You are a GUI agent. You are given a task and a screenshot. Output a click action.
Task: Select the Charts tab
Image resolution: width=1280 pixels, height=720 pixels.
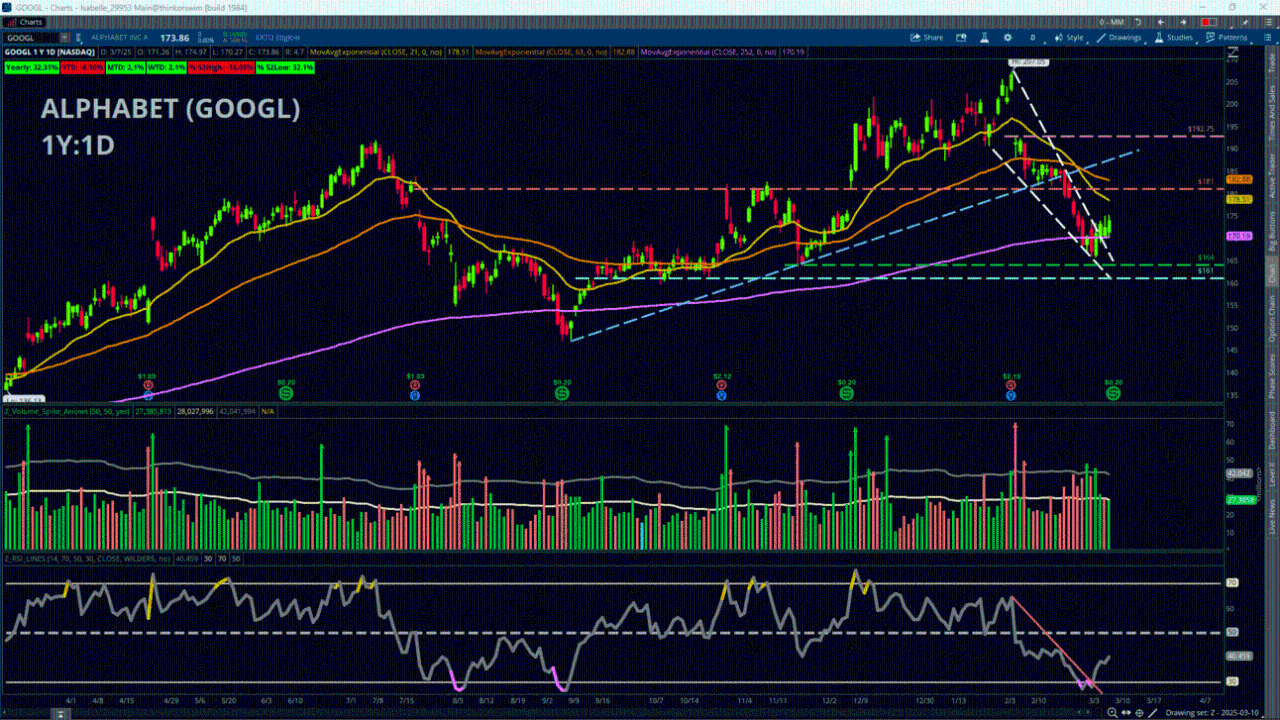point(25,21)
